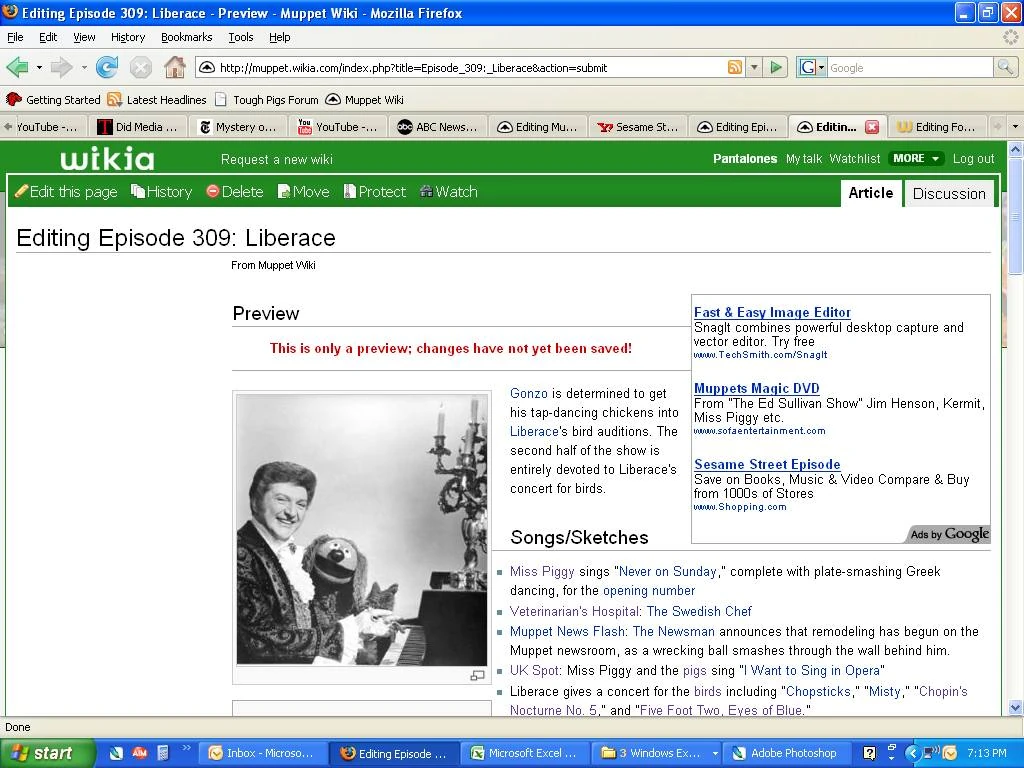Switch to Adobe Photoshop in taskbar
The image size is (1024, 768).
[786, 753]
